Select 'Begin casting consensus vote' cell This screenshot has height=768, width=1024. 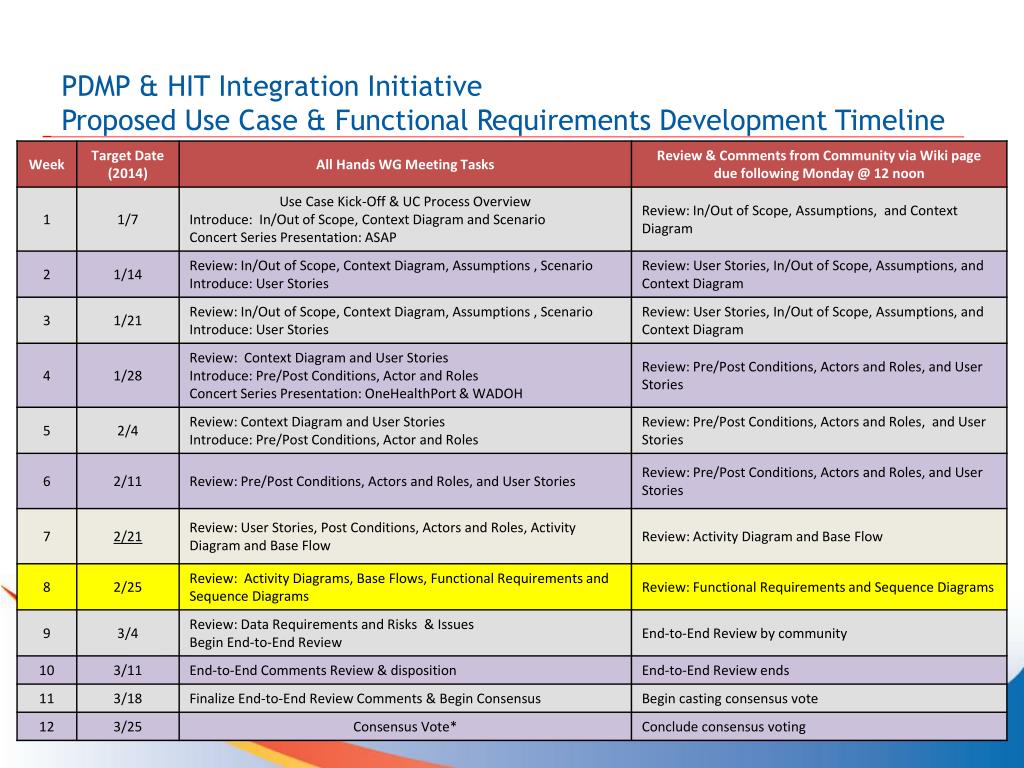[819, 699]
